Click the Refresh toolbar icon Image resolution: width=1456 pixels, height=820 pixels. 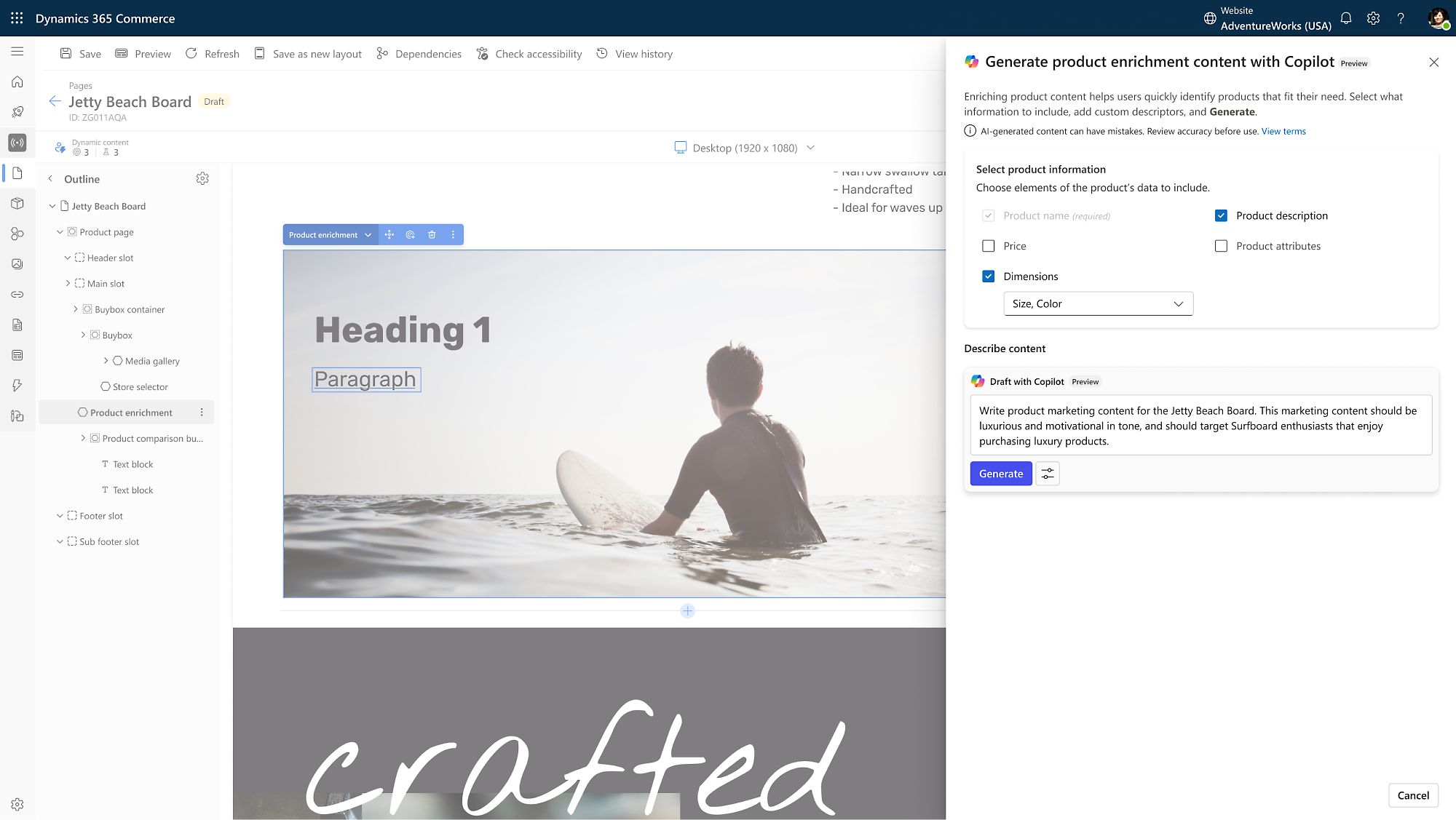191,54
